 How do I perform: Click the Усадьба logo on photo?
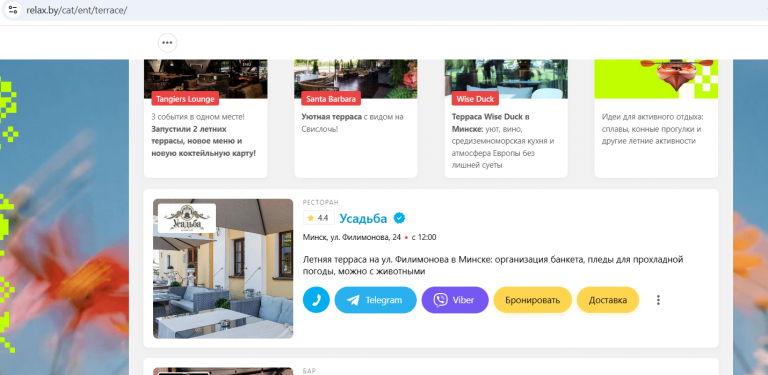coord(187,218)
